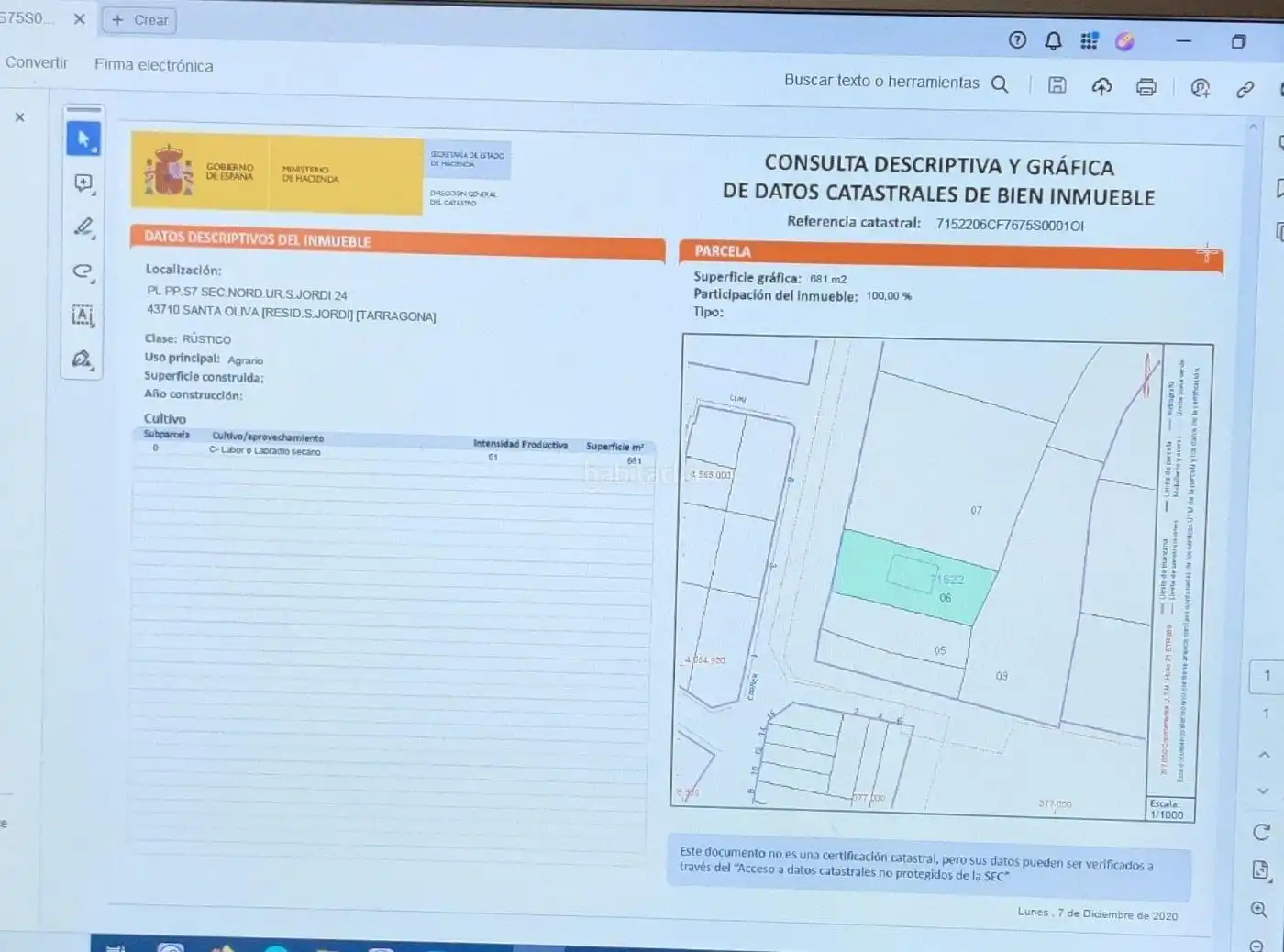
Task: Click the Buscar texto o herramientas field
Action: pos(881,81)
